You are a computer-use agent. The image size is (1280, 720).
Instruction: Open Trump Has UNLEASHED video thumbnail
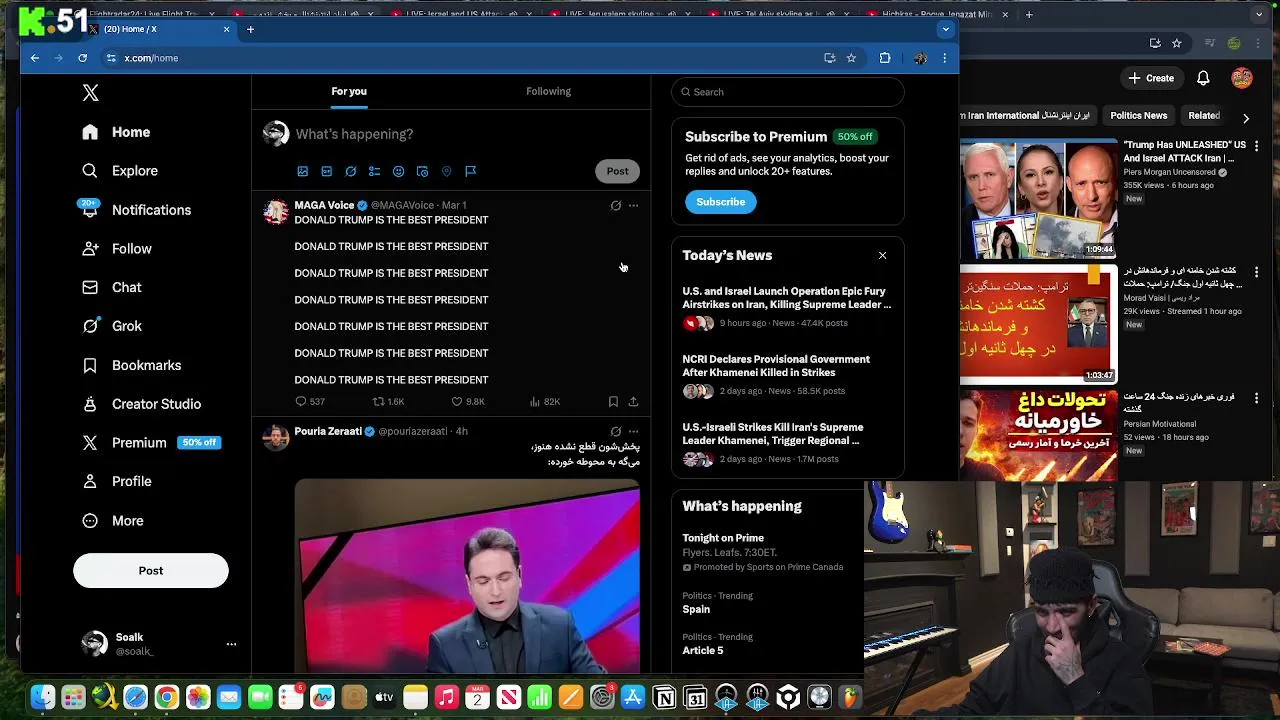pos(1039,197)
